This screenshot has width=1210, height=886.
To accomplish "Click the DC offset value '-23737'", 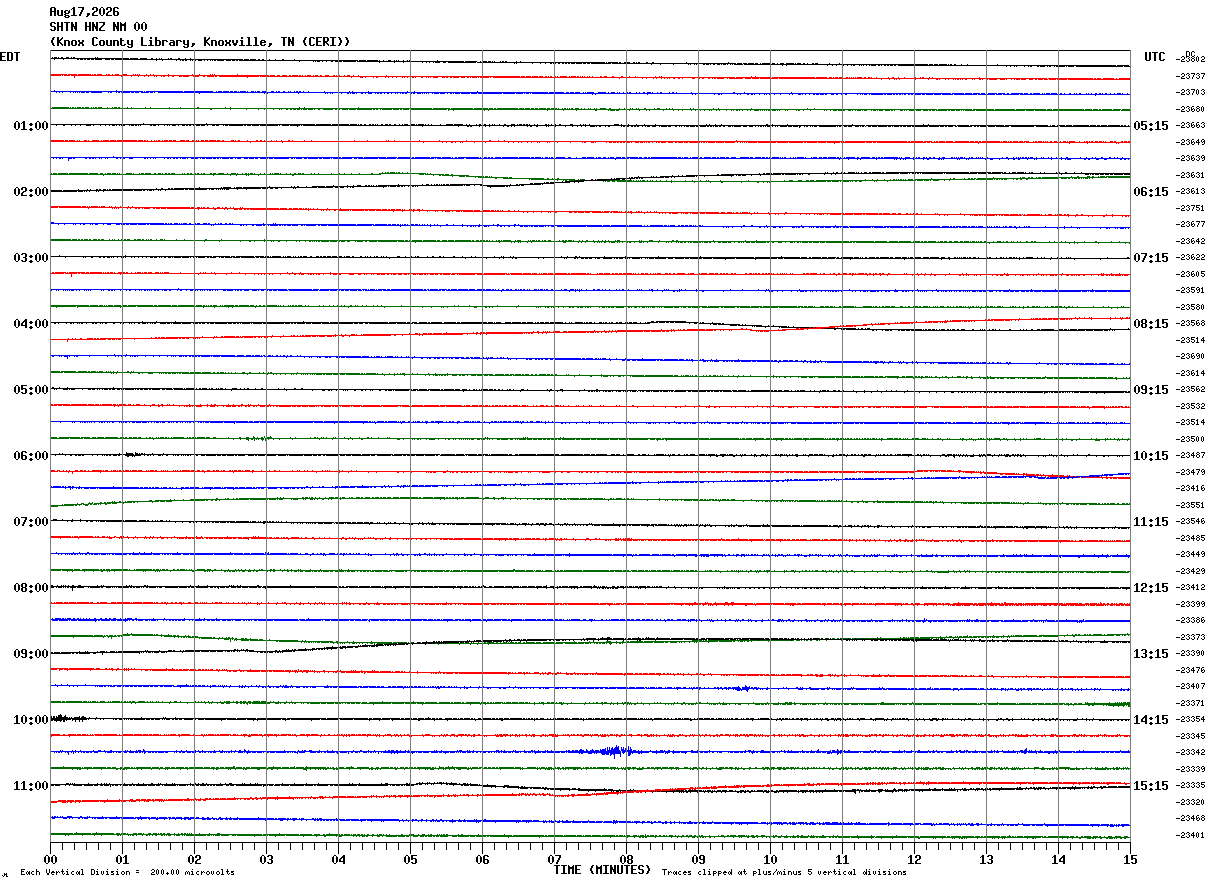I will (1190, 76).
